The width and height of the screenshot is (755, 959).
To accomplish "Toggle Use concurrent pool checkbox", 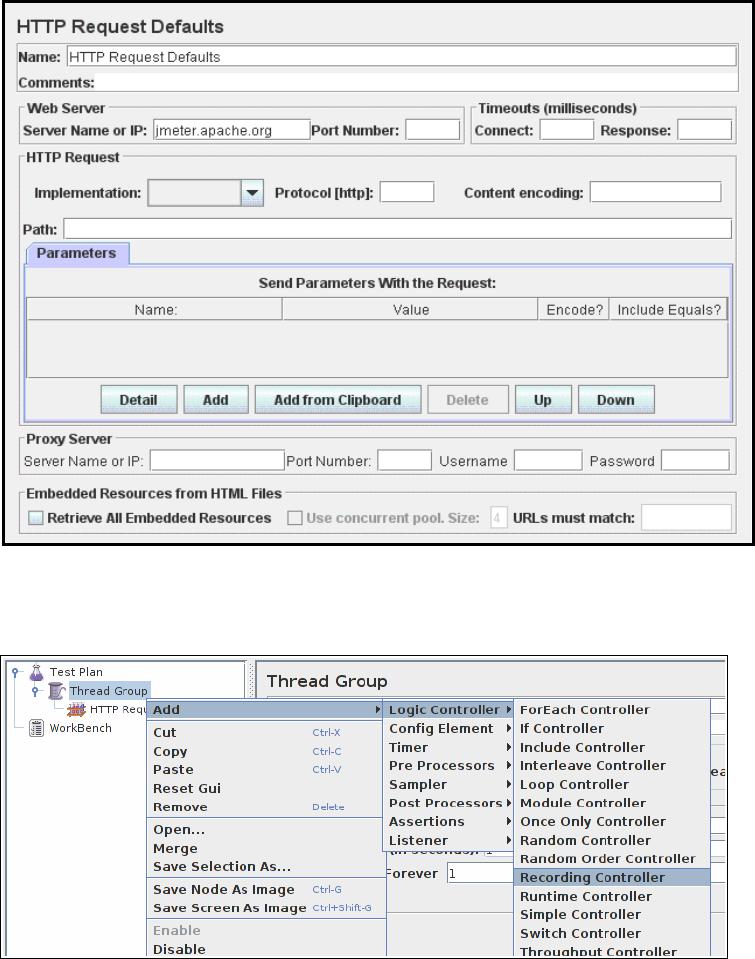I will [295, 517].
